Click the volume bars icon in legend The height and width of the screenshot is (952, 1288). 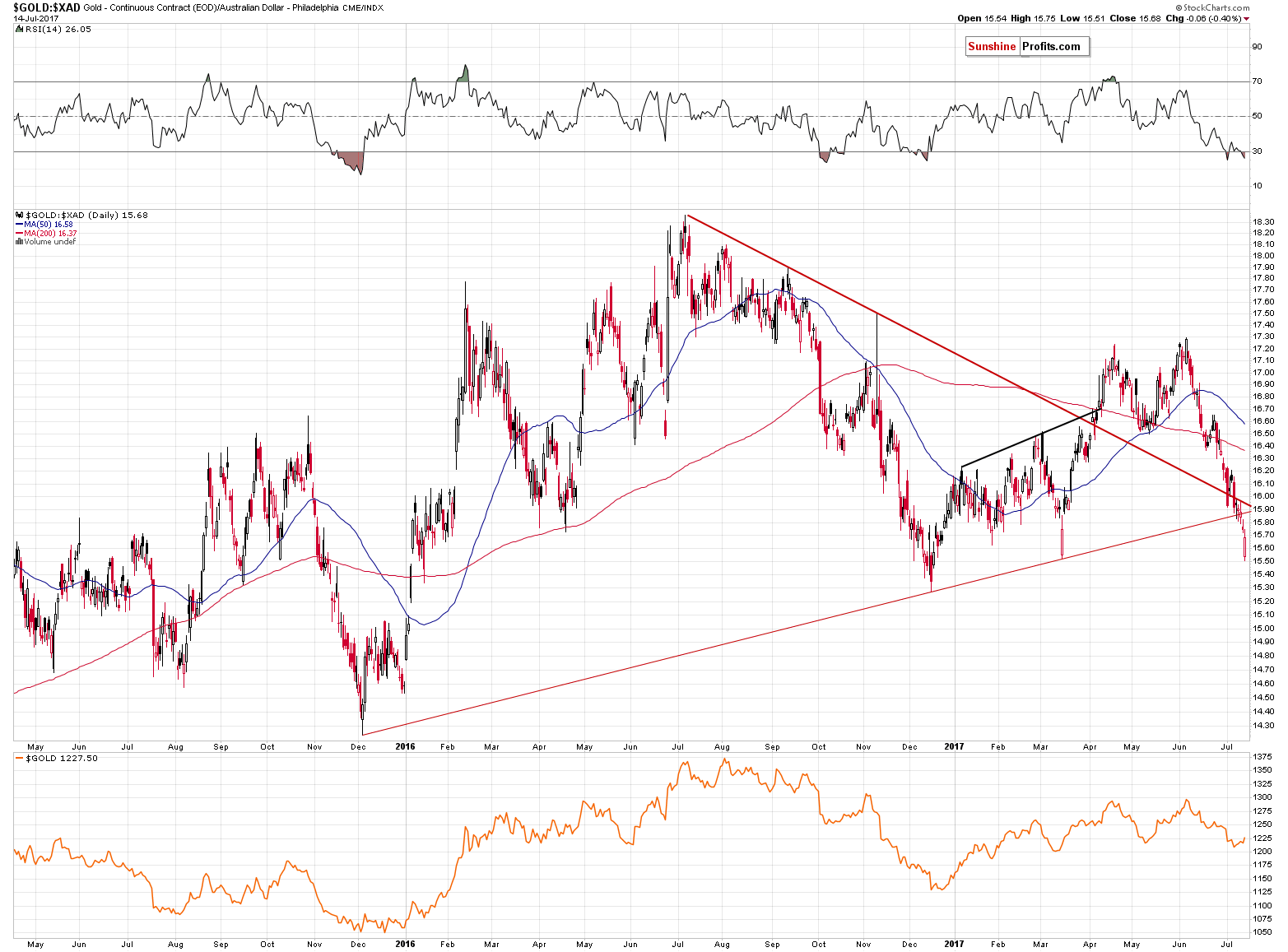point(19,242)
